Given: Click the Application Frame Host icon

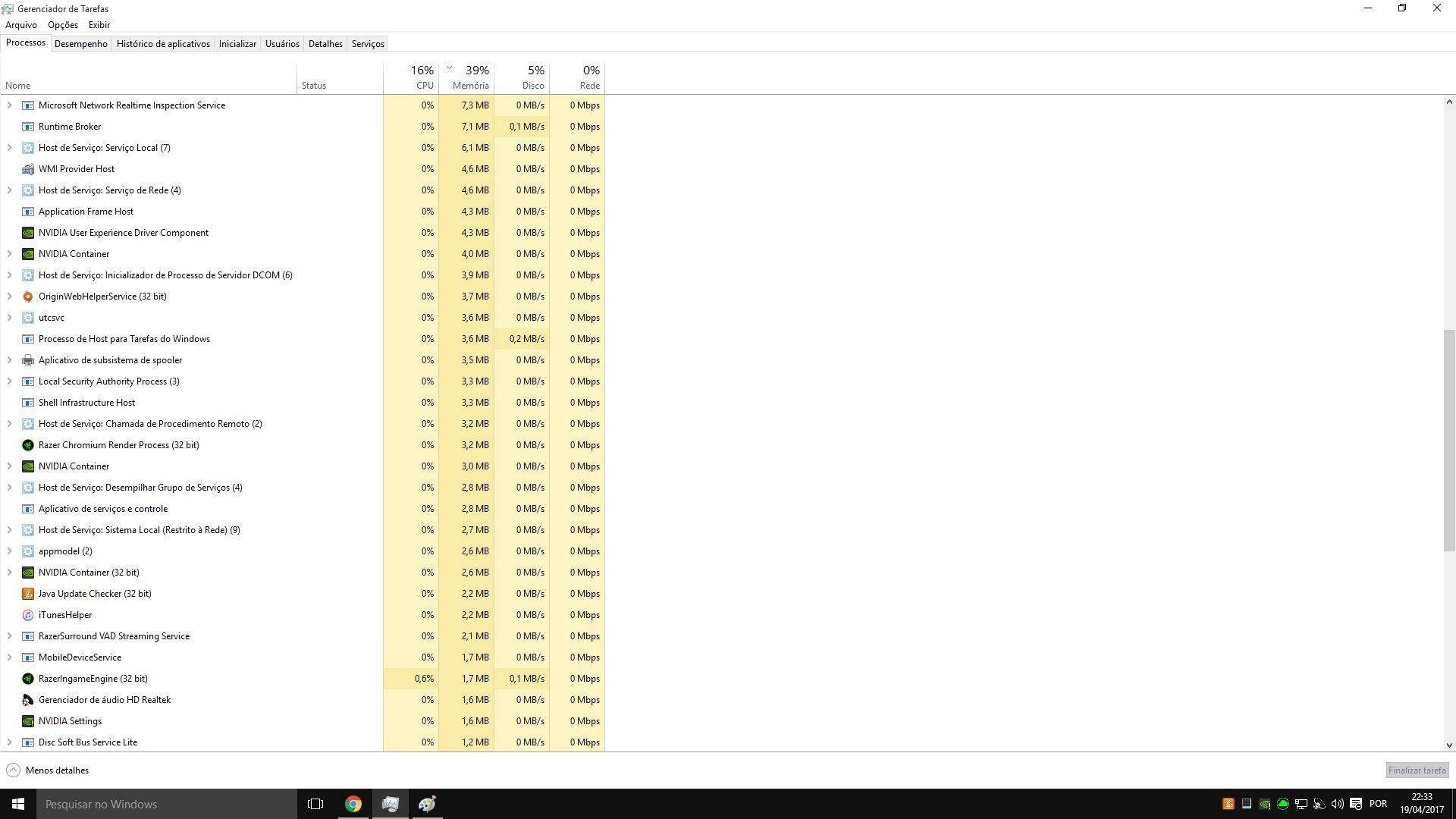Looking at the screenshot, I should 28,212.
